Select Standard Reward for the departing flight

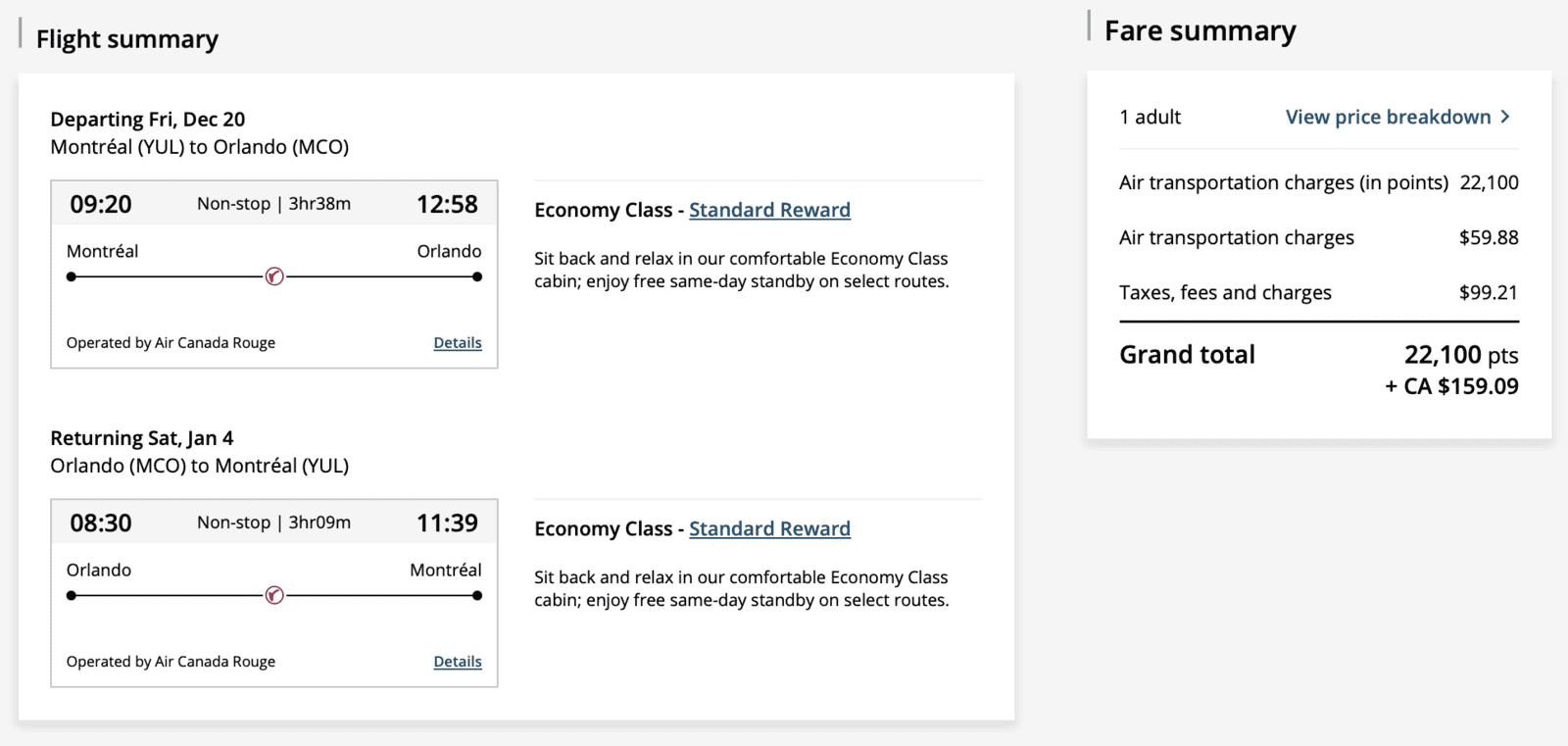769,209
